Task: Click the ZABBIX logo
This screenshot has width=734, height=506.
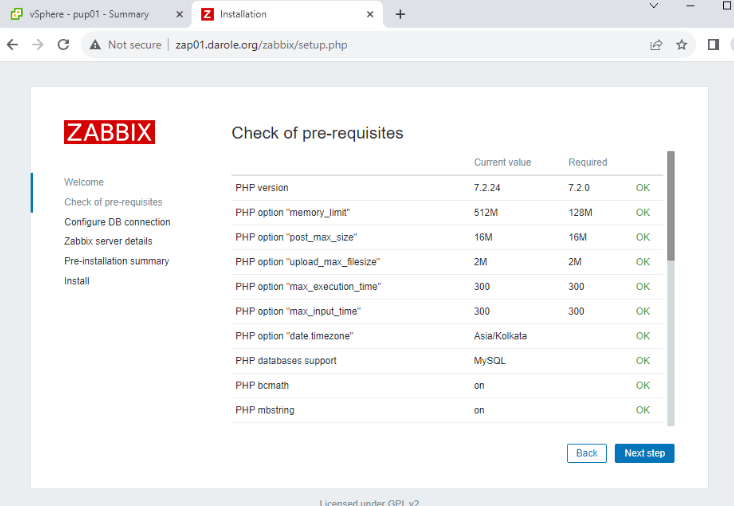Action: click(110, 132)
